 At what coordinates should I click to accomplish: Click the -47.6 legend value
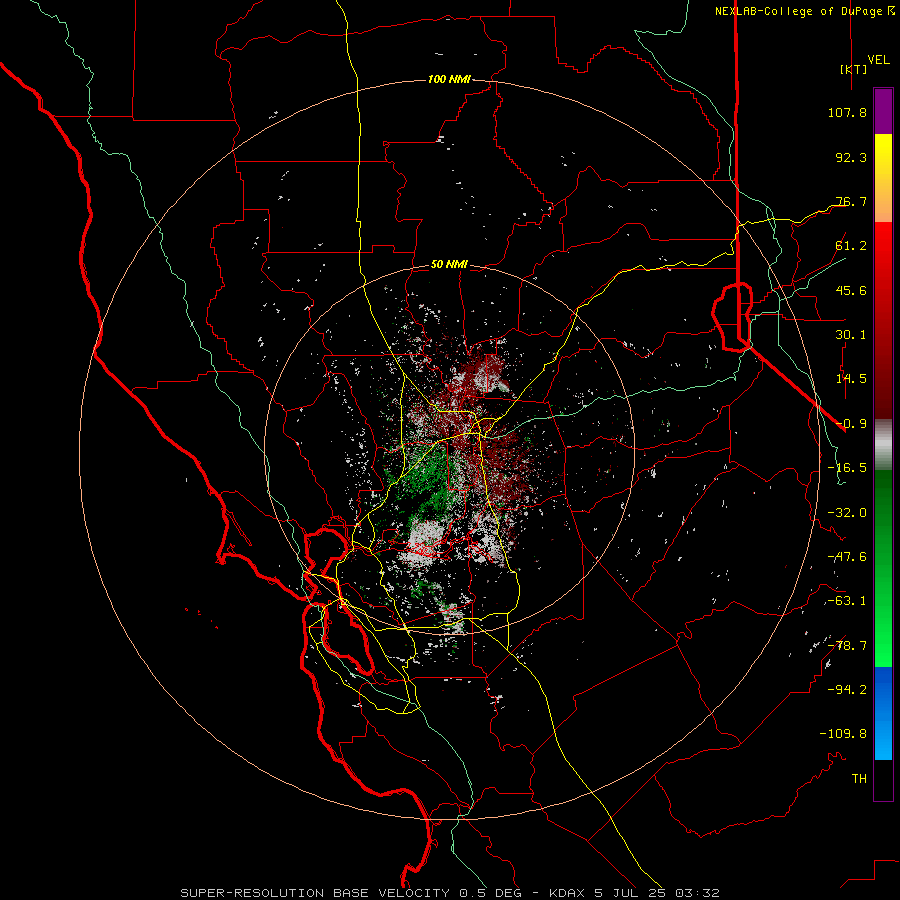[x=847, y=557]
